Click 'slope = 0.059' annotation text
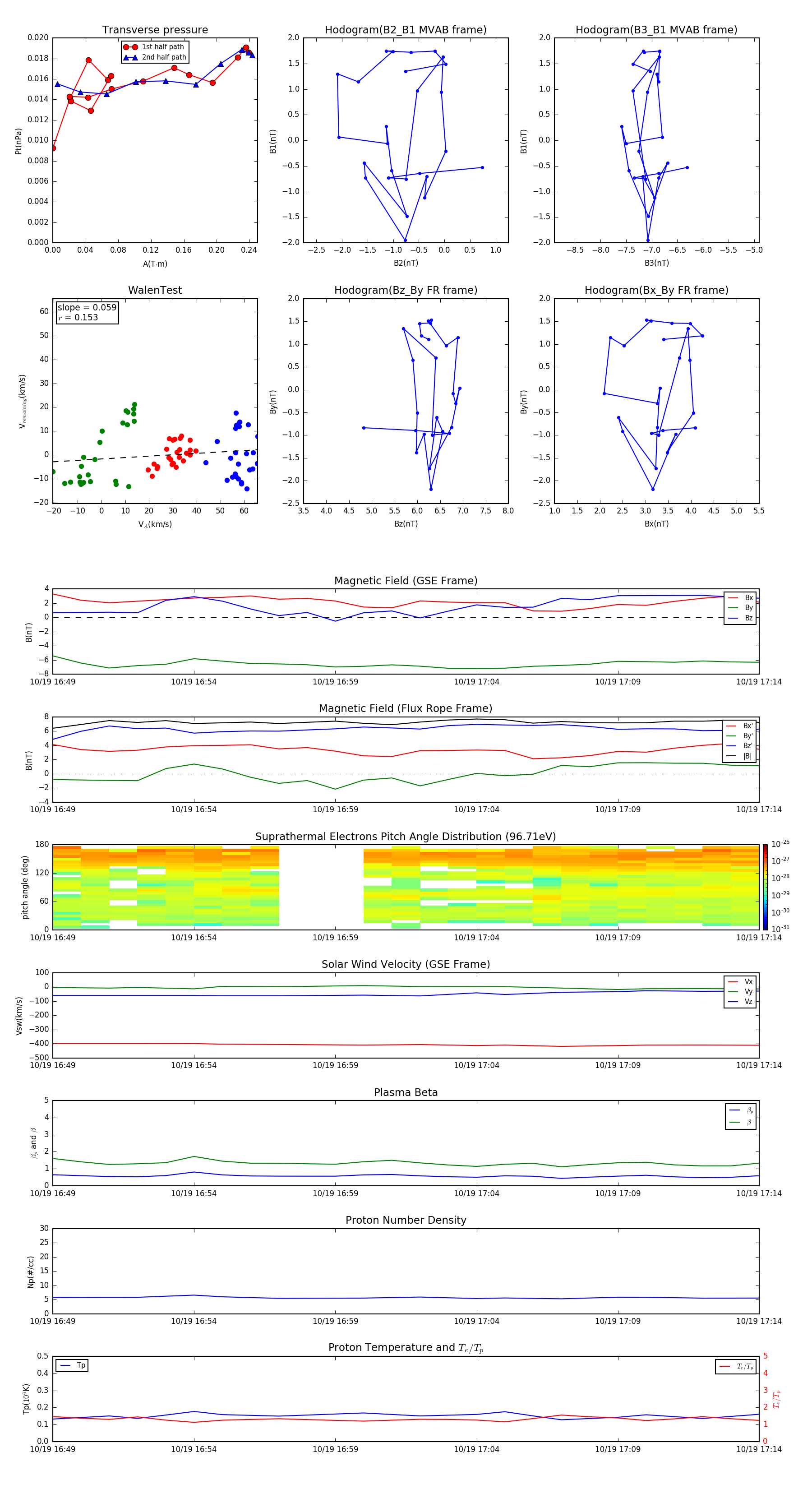 pos(87,308)
